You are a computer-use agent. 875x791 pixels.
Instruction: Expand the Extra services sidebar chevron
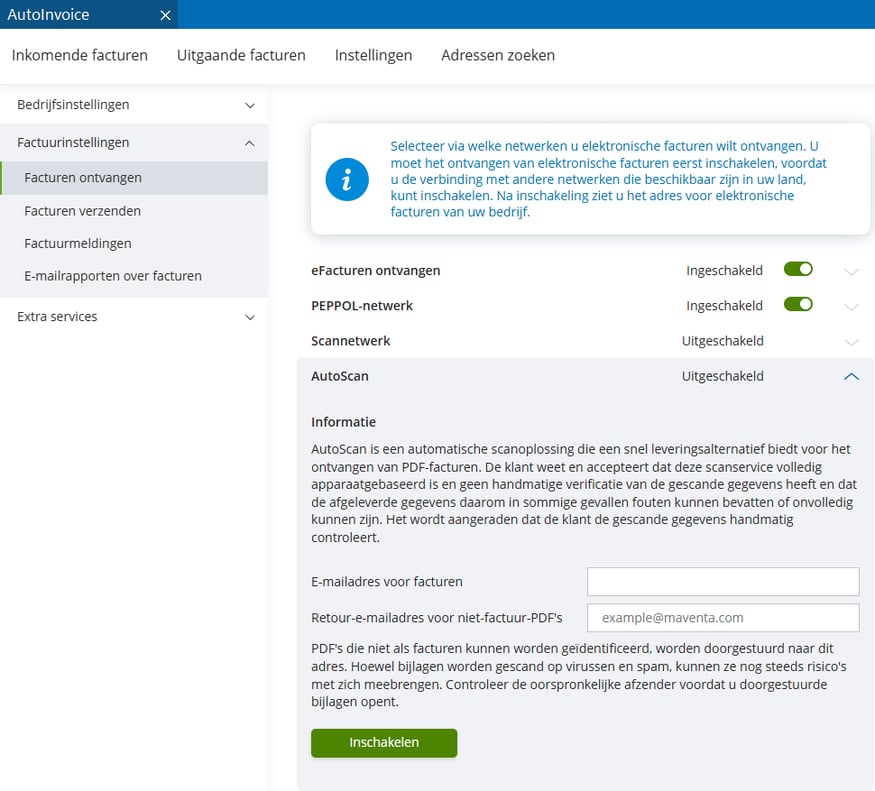pos(250,317)
